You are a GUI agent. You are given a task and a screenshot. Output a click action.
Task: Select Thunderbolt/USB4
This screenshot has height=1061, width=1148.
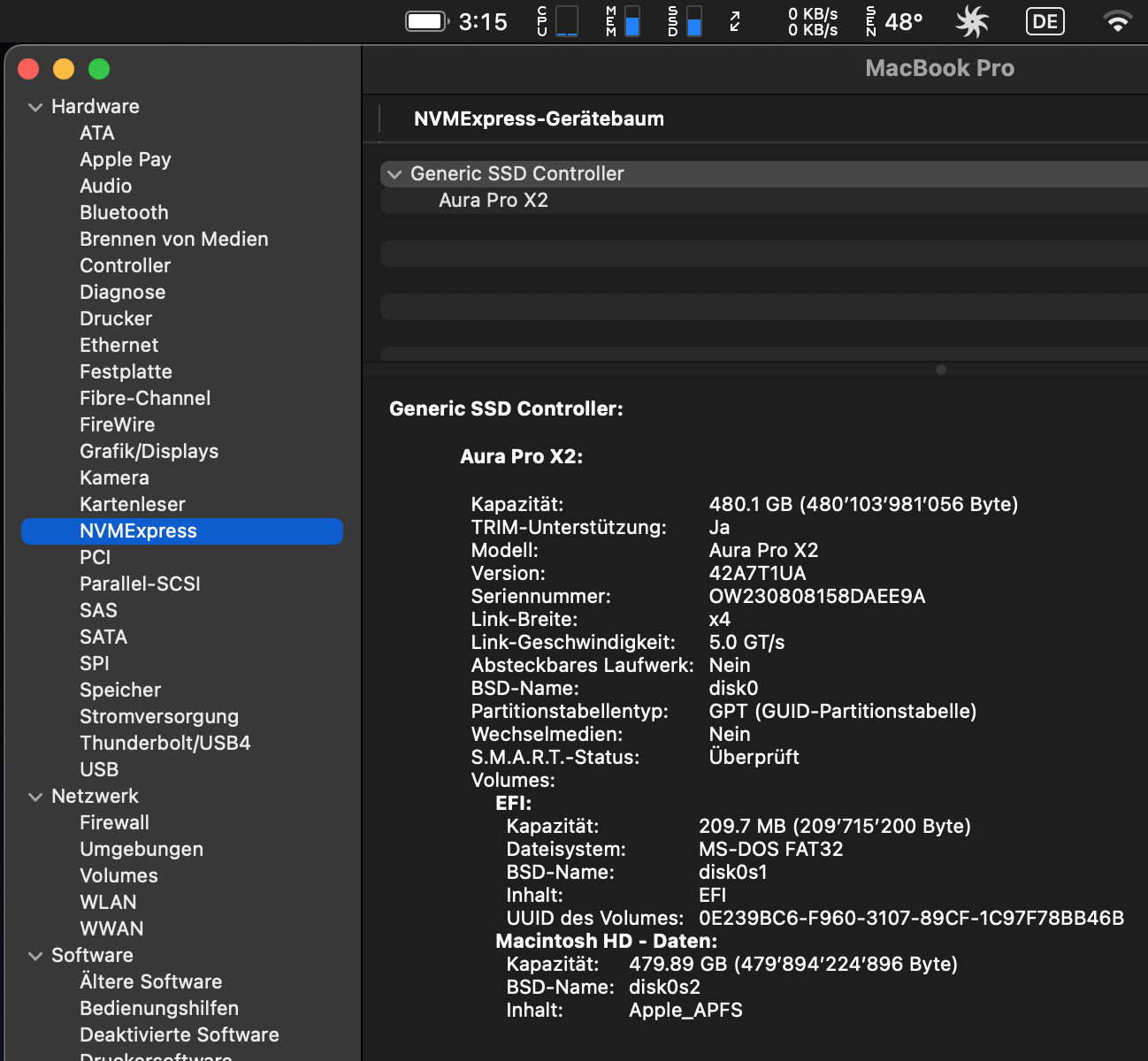tap(165, 743)
